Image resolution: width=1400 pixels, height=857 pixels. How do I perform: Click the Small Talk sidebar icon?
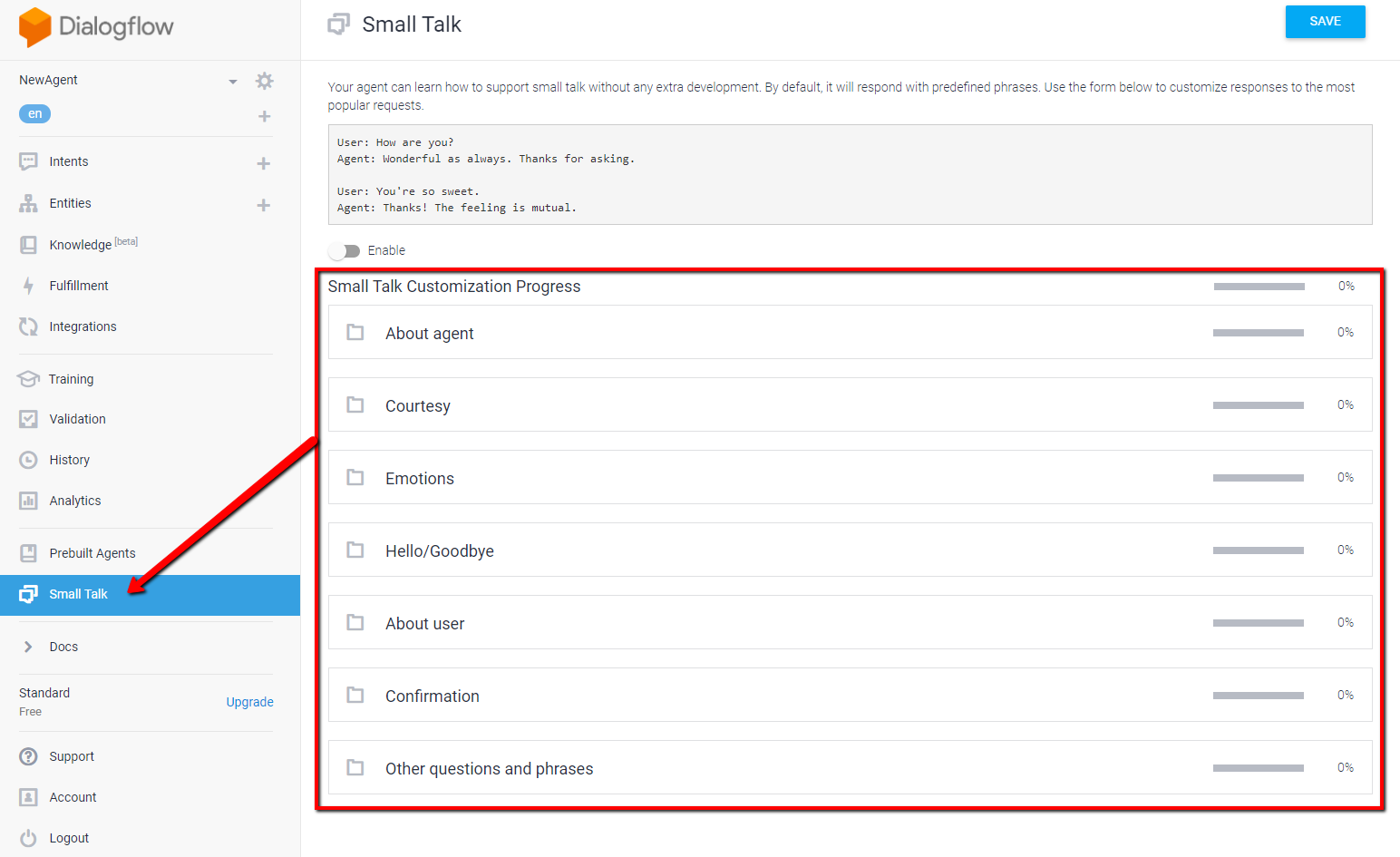[x=29, y=594]
